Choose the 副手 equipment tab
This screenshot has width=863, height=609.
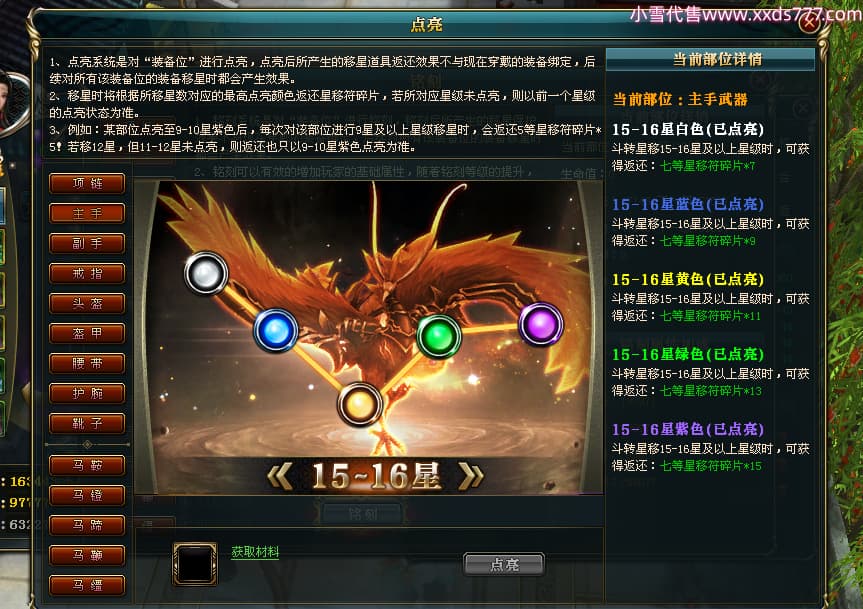[87, 243]
